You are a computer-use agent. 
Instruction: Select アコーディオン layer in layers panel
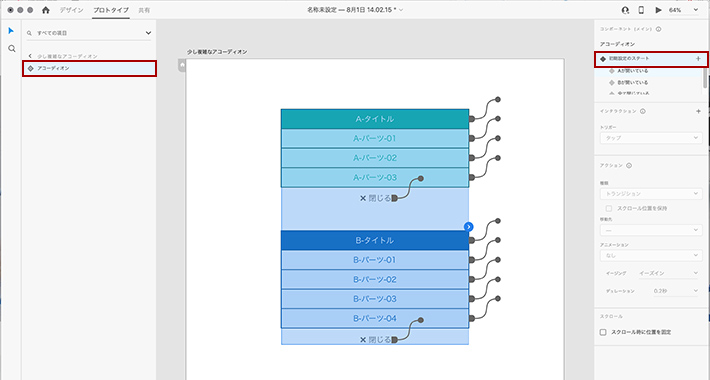pyautogui.click(x=89, y=68)
